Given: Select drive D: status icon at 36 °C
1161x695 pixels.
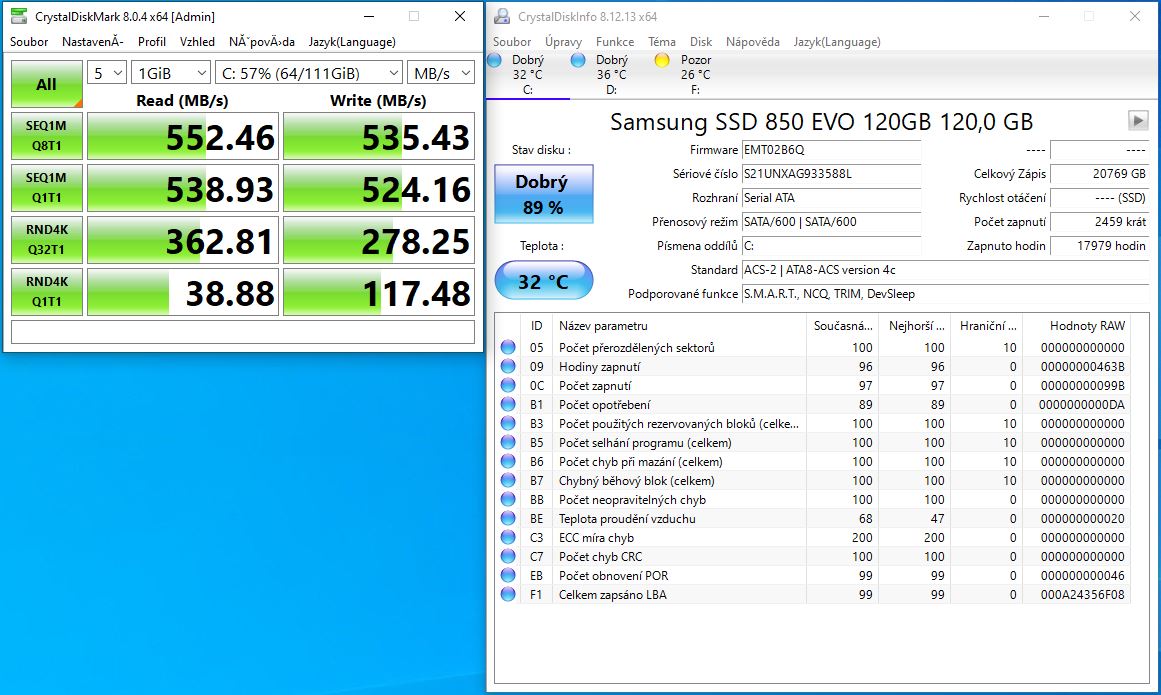Looking at the screenshot, I should [578, 61].
